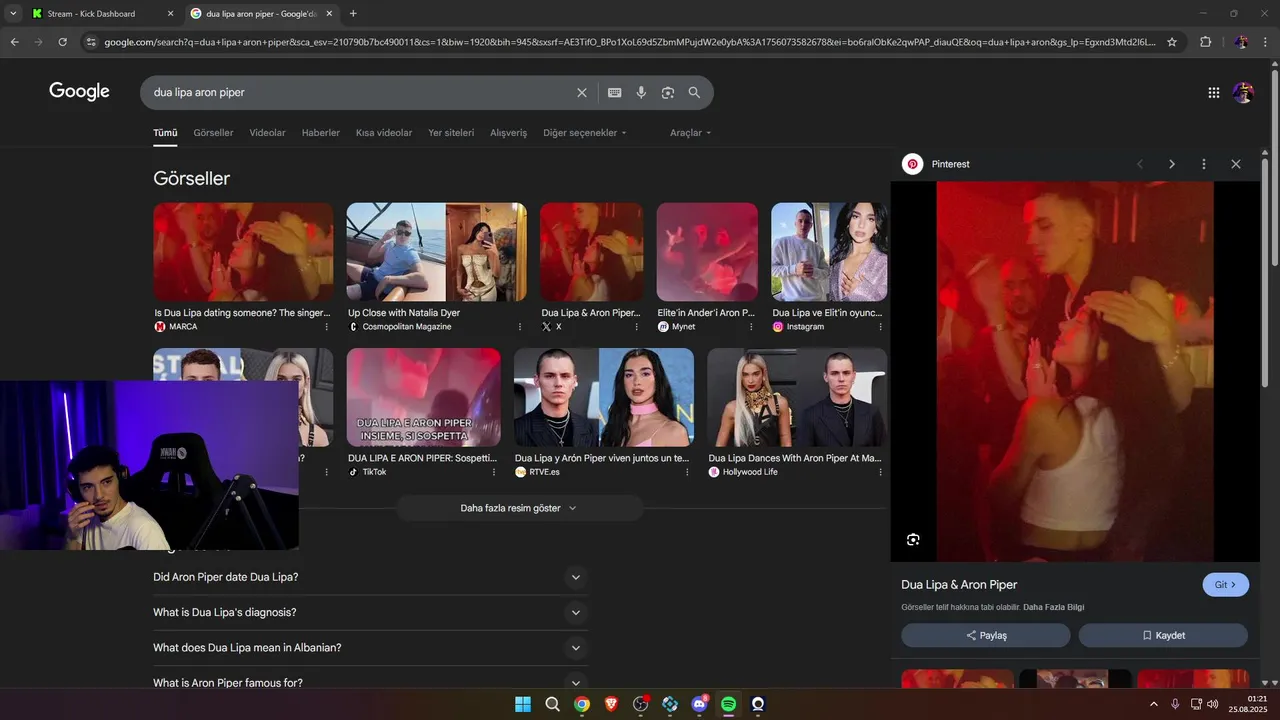Open the Instagram Dua Lipa ve Elit'in thumbnail

click(x=829, y=252)
